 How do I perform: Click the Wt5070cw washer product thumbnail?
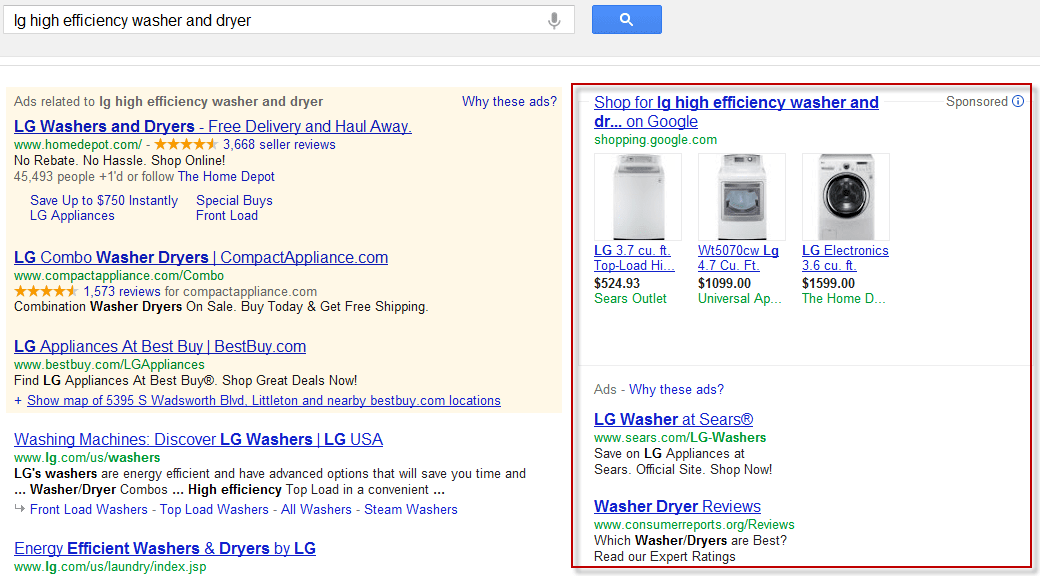[x=742, y=196]
